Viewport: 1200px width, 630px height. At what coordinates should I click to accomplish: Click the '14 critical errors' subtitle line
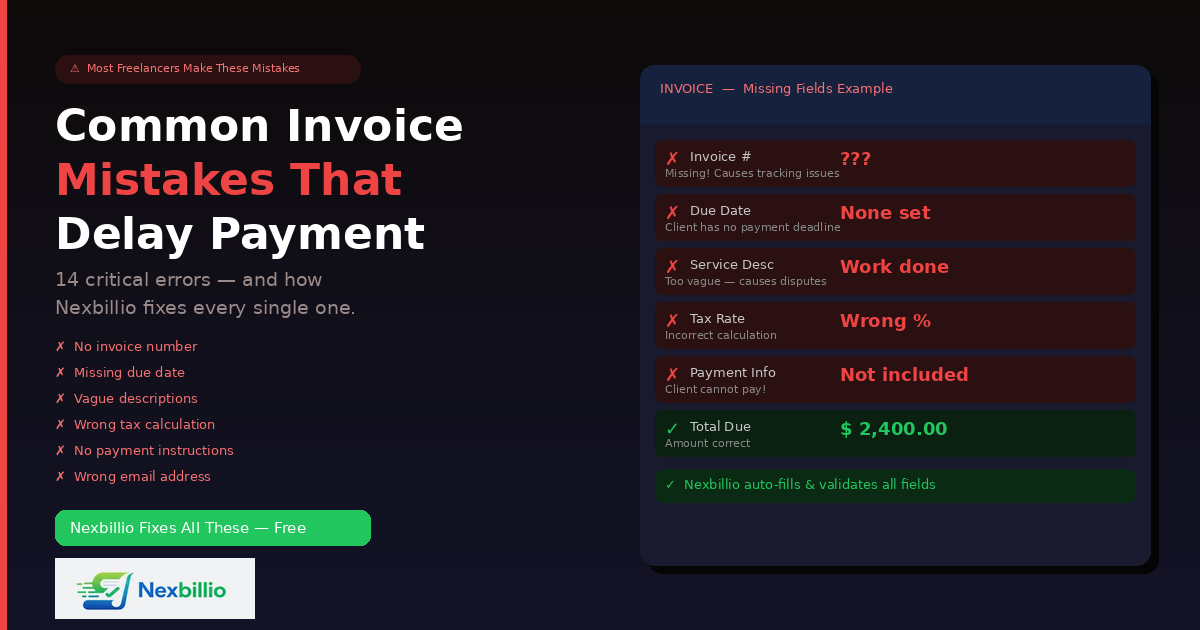pyautogui.click(x=189, y=280)
